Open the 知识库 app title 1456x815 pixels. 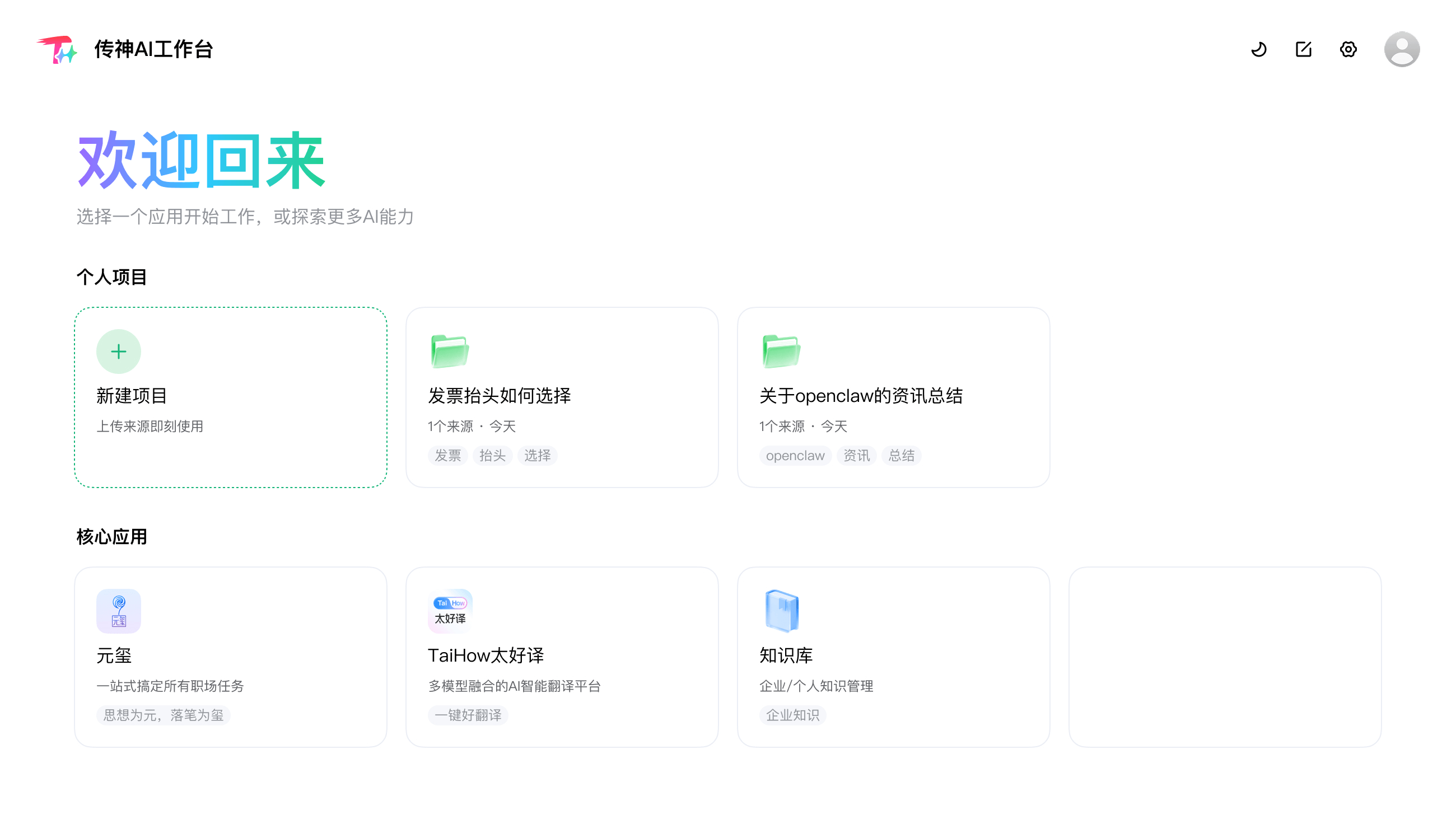[786, 655]
